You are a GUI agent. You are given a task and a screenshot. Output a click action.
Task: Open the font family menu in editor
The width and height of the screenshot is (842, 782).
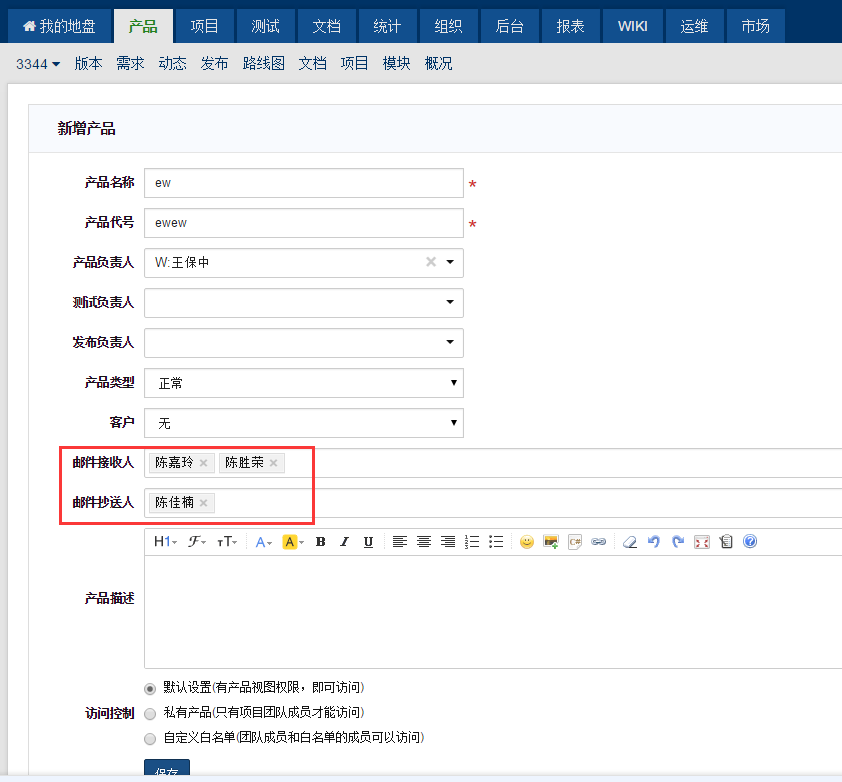197,541
